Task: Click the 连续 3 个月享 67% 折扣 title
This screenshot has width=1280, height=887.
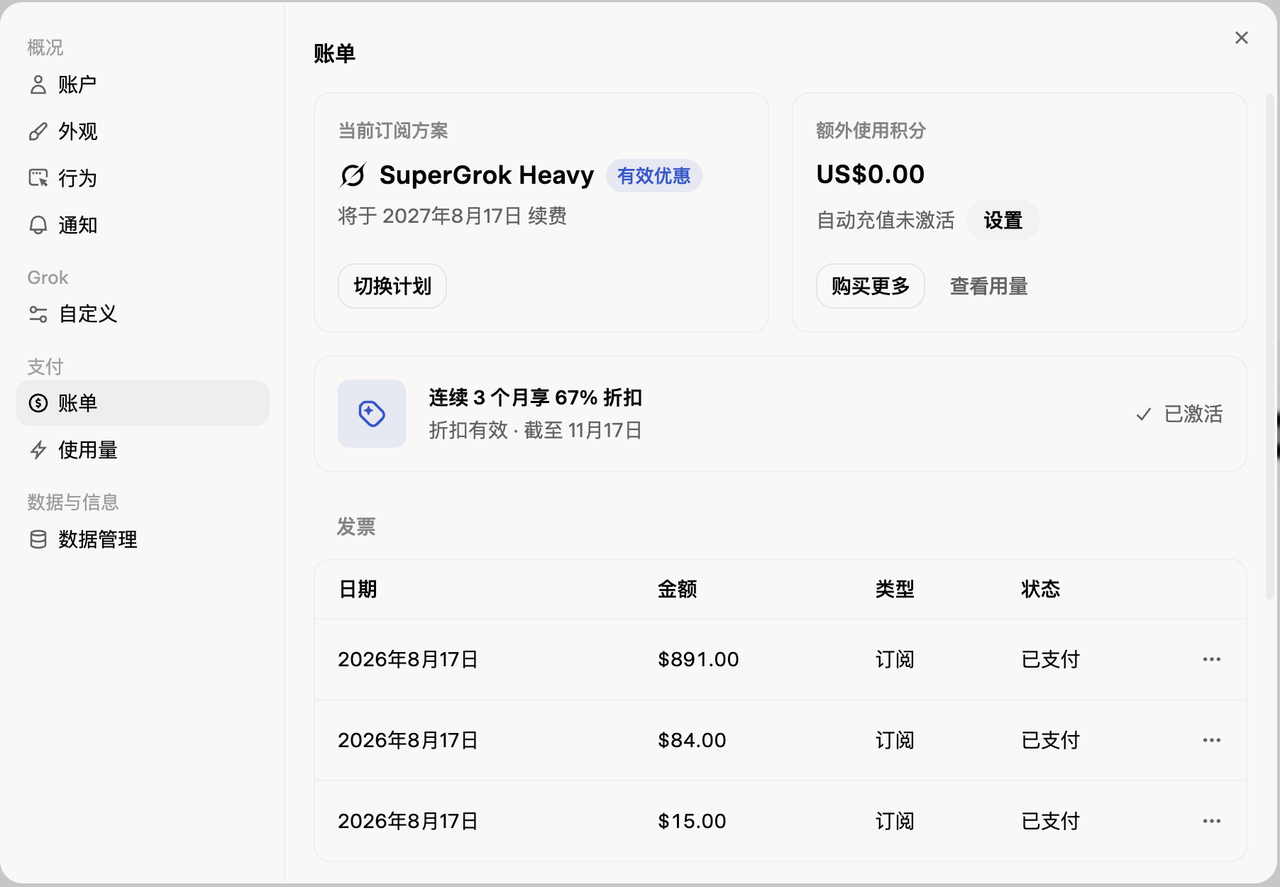Action: coord(536,398)
